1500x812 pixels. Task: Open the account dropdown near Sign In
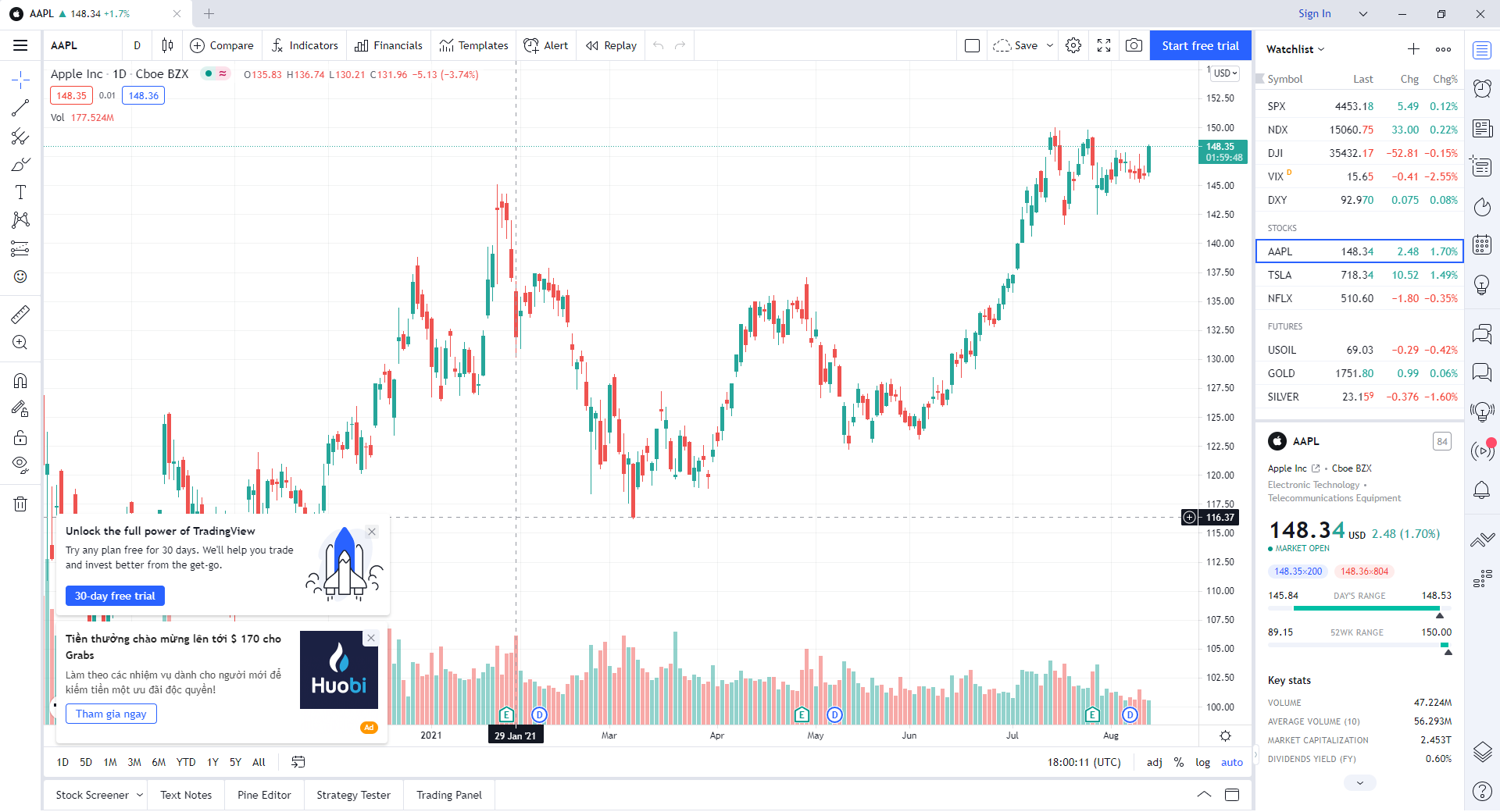pyautogui.click(x=1363, y=13)
